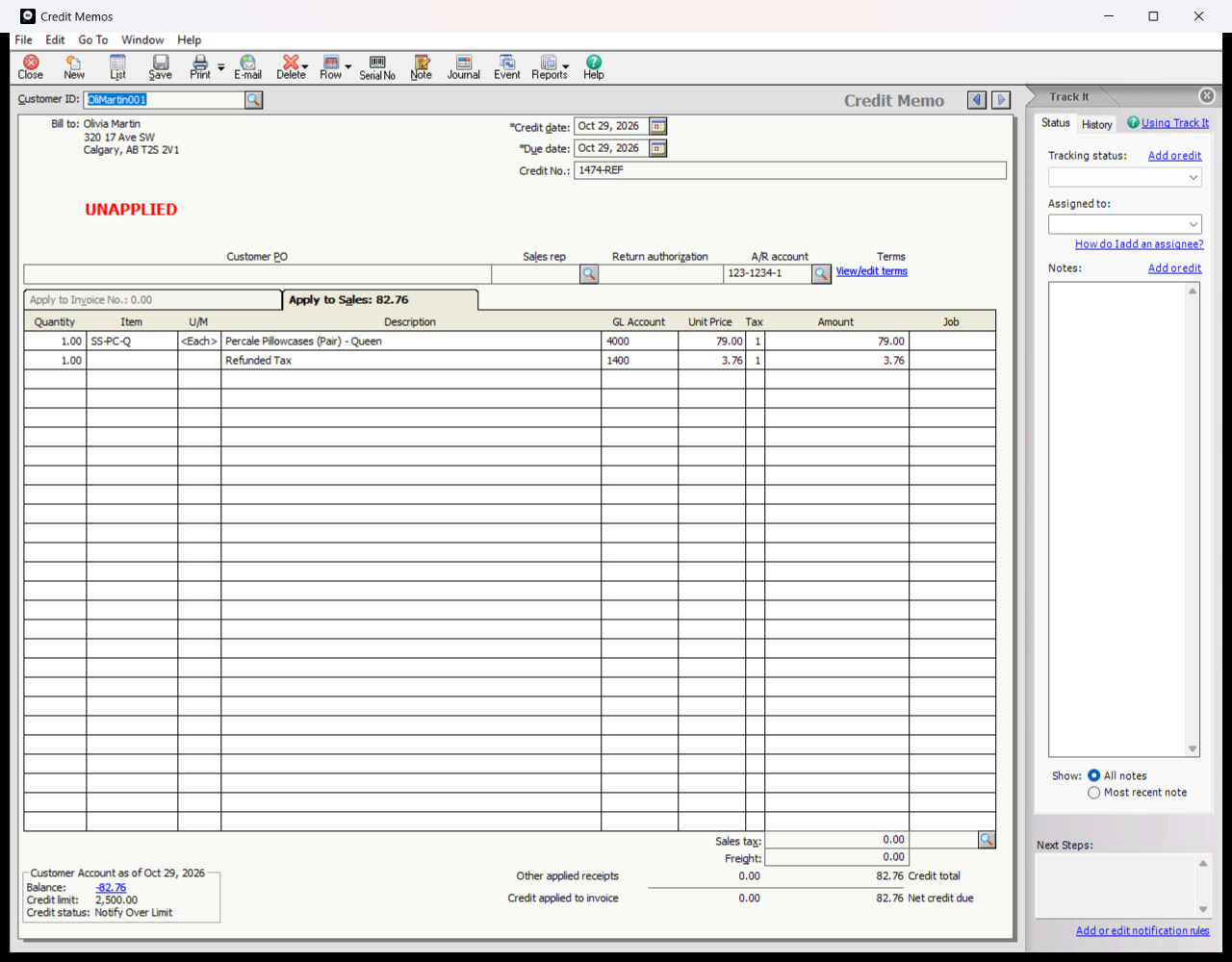Viewport: 1232px width, 962px height.
Task: Open the Due date calendar picker
Action: click(658, 148)
